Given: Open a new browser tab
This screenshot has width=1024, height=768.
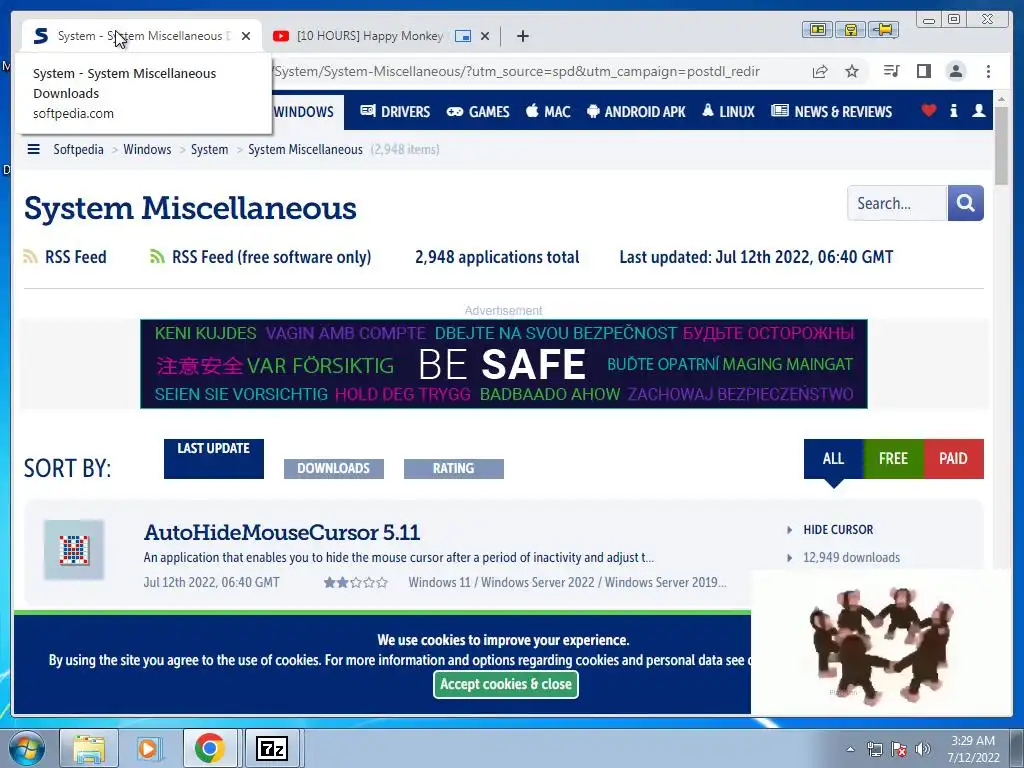Looking at the screenshot, I should tap(522, 36).
